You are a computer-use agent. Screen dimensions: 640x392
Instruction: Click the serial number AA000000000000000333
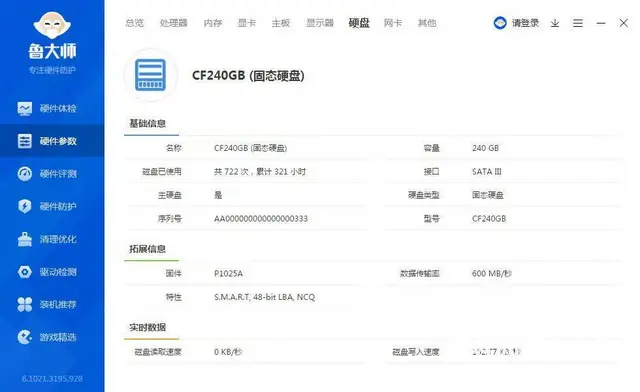tap(261, 219)
